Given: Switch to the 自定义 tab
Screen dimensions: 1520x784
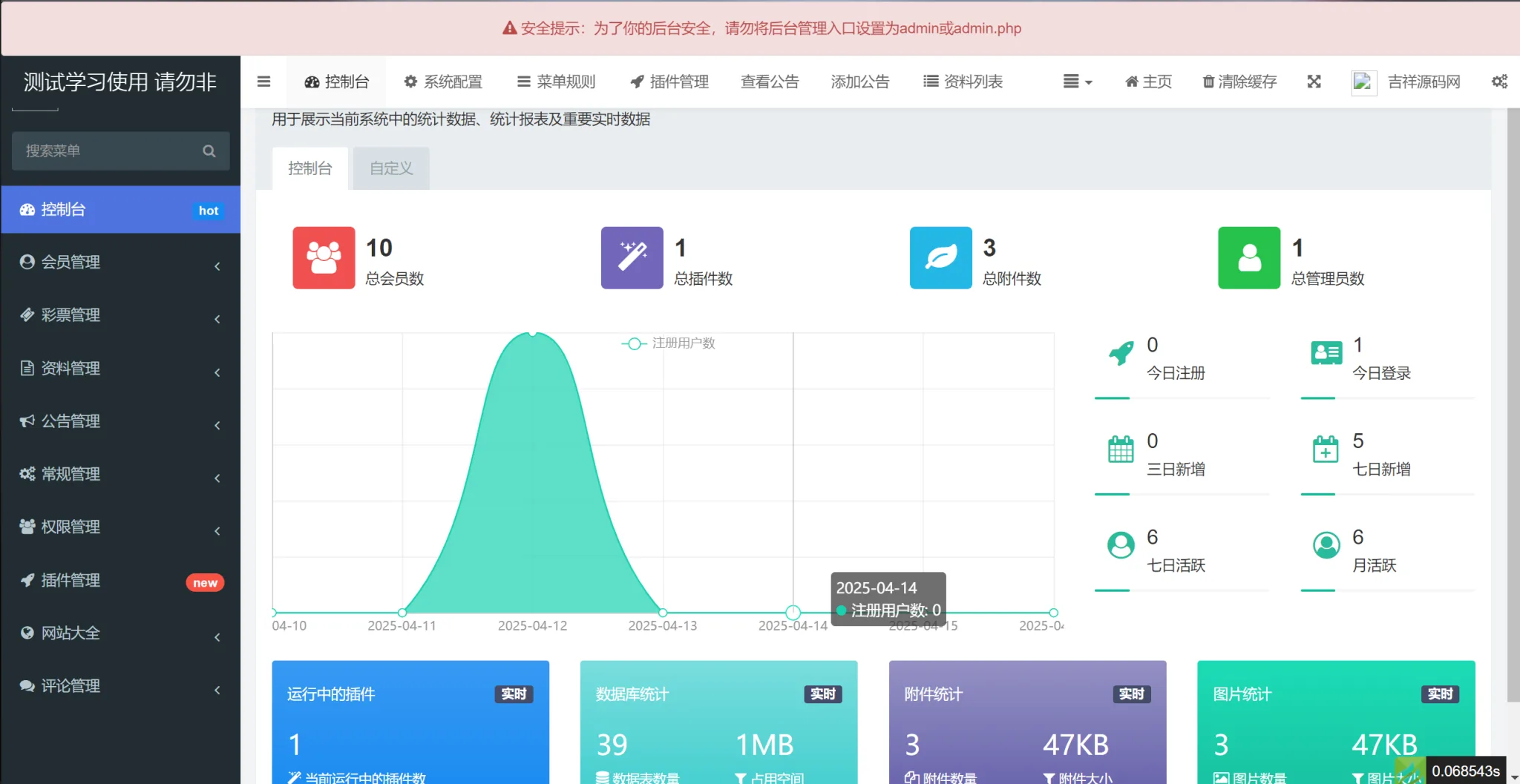Looking at the screenshot, I should tap(390, 168).
